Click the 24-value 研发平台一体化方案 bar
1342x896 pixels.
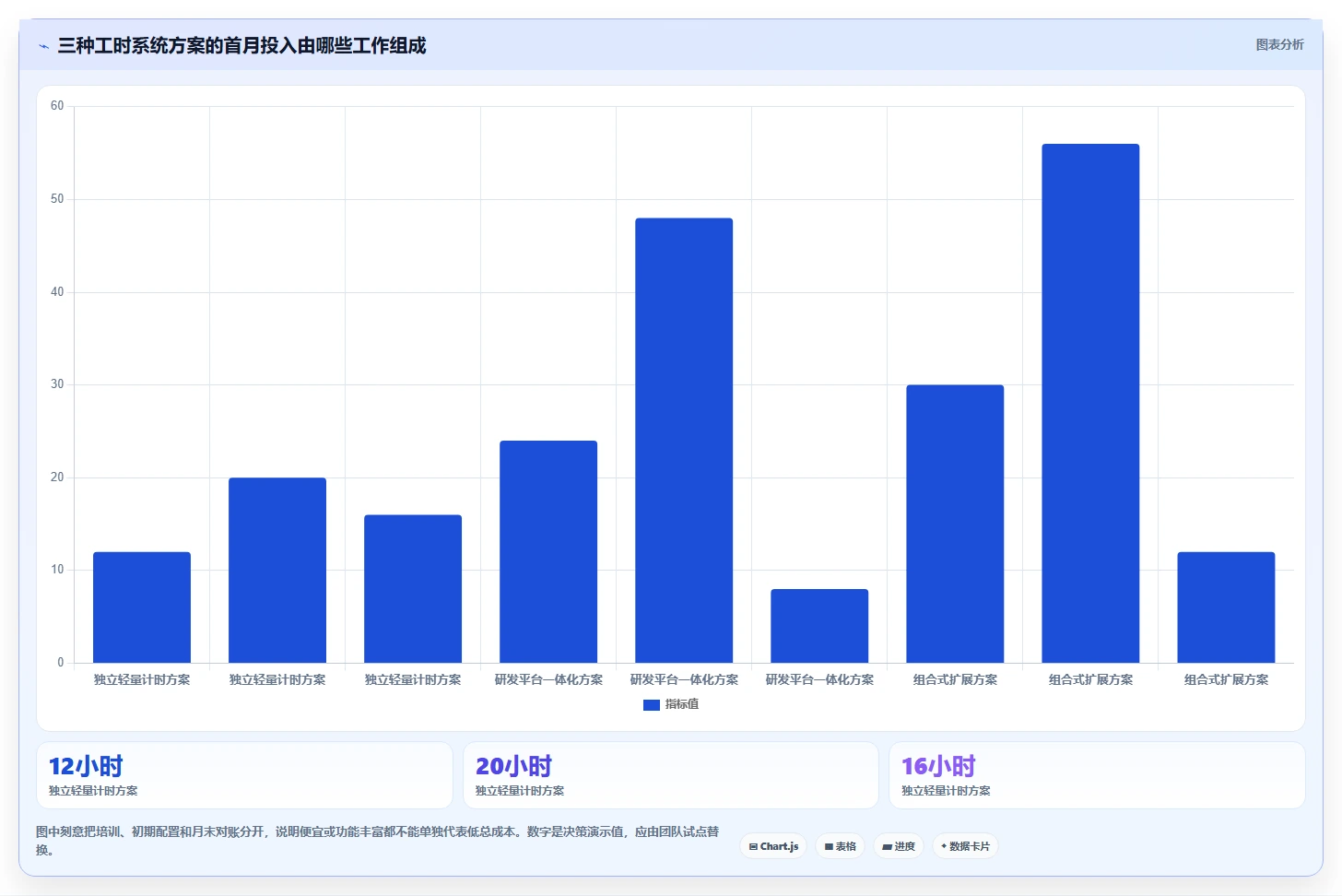[x=548, y=551]
